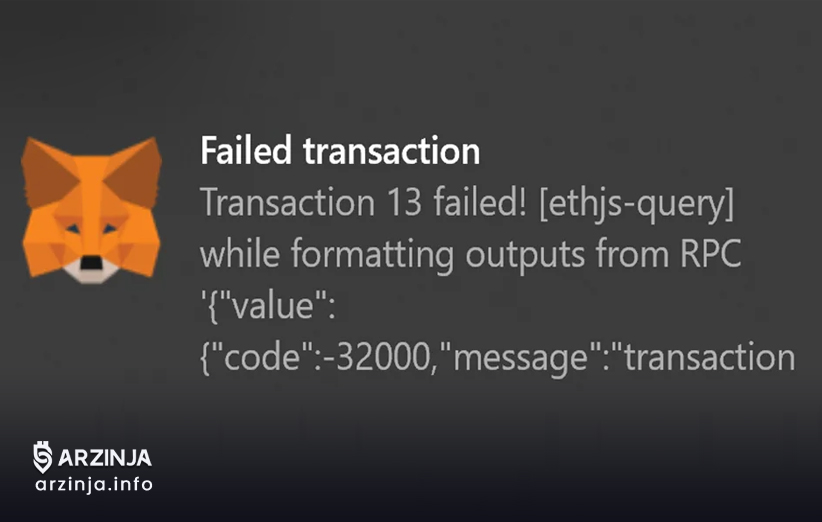
Task: Click the ARZINJA wordmark text
Action: (105, 458)
